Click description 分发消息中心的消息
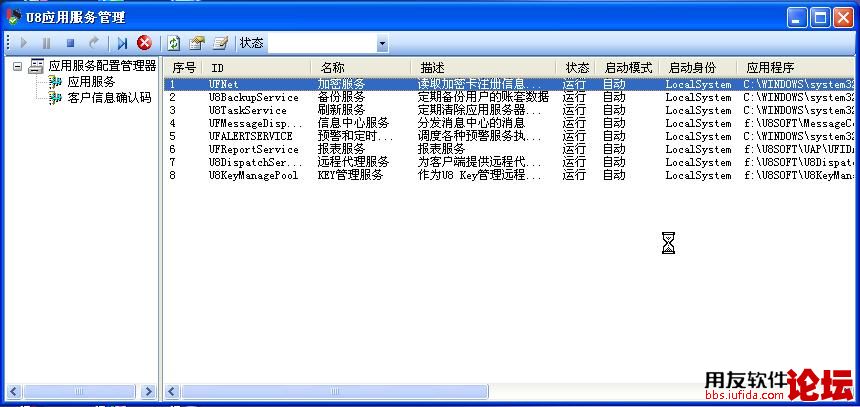The width and height of the screenshot is (860, 407). pyautogui.click(x=471, y=123)
